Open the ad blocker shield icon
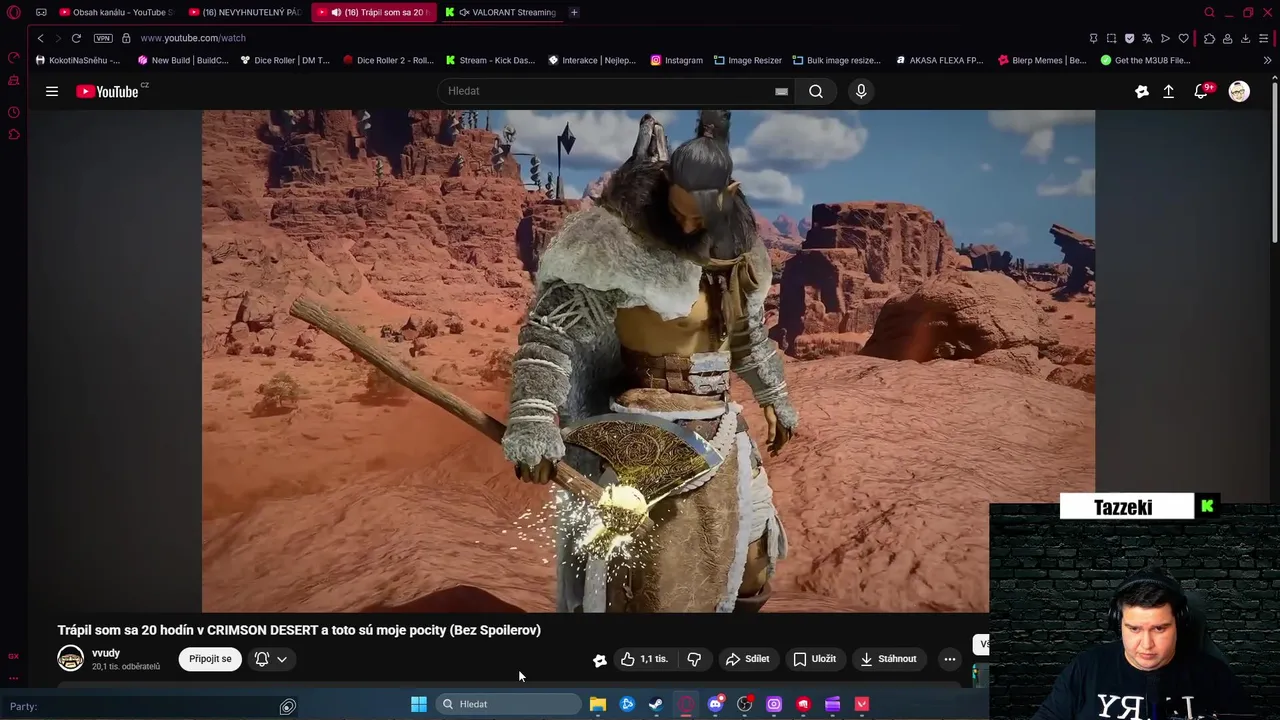The image size is (1280, 720). pyautogui.click(x=1129, y=38)
